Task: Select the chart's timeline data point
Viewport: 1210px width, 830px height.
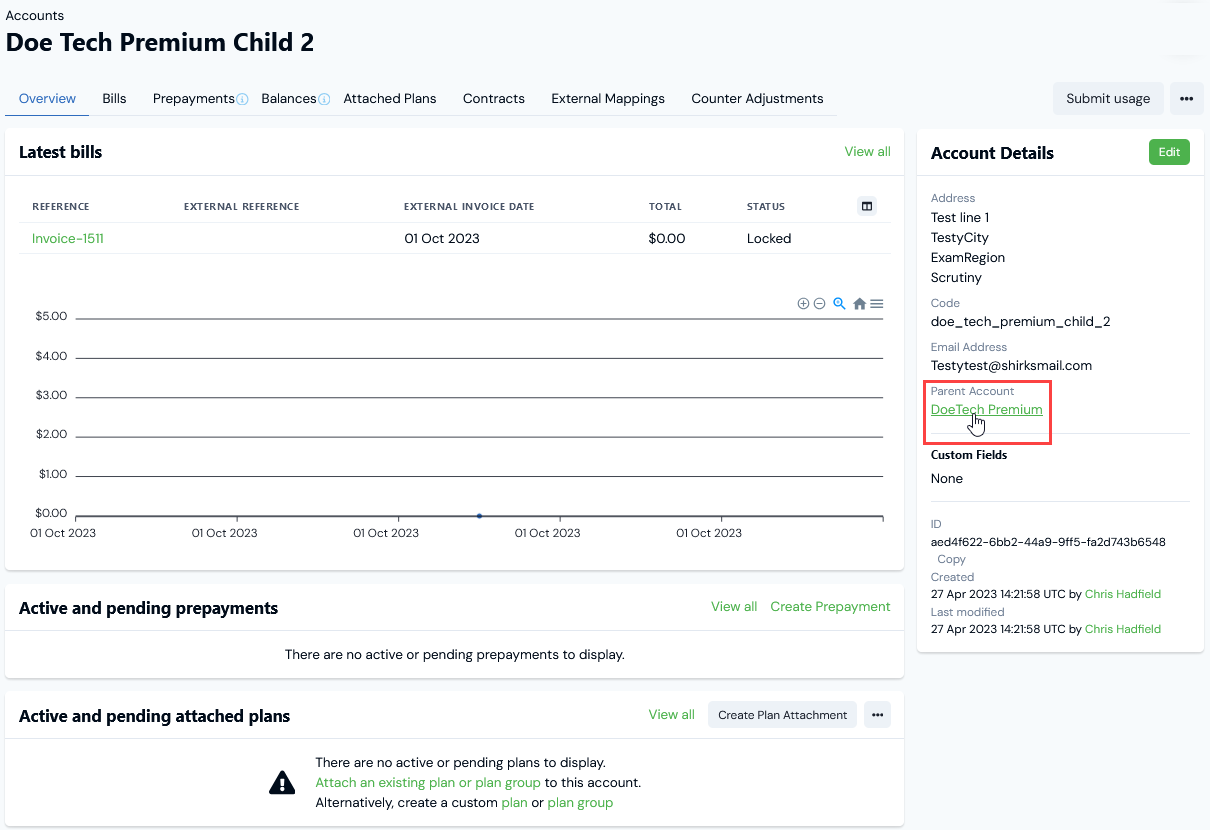Action: (x=479, y=514)
